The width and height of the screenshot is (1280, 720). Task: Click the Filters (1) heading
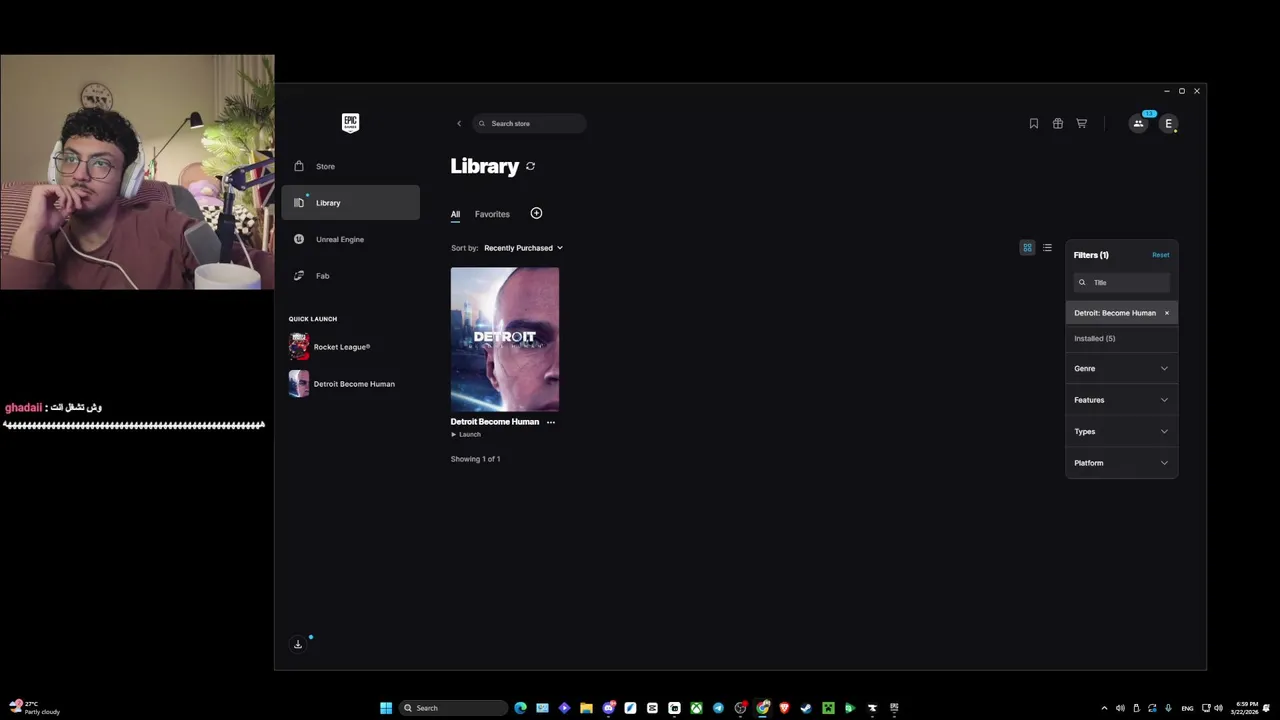(x=1091, y=255)
